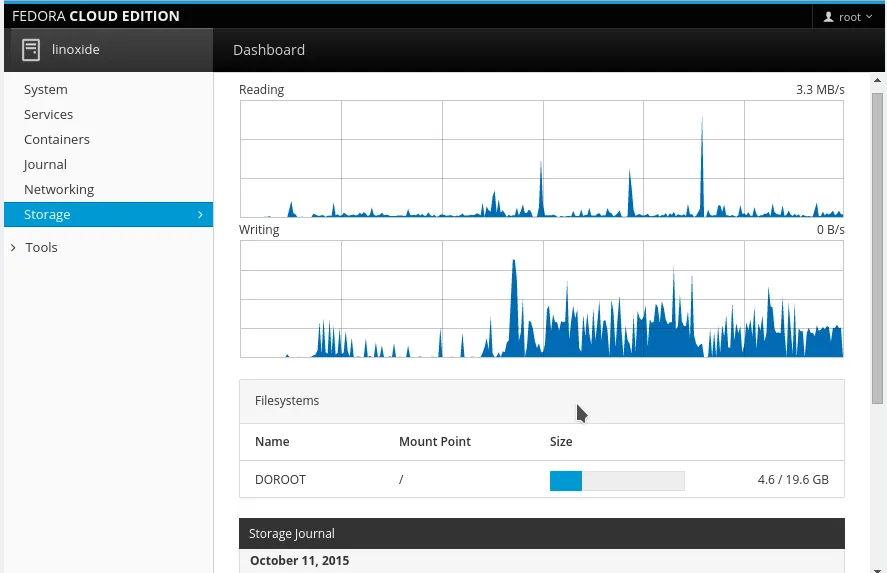Screen dimensions: 887x573
Task: Expand the Tools section chevron
Action: (x=13, y=247)
